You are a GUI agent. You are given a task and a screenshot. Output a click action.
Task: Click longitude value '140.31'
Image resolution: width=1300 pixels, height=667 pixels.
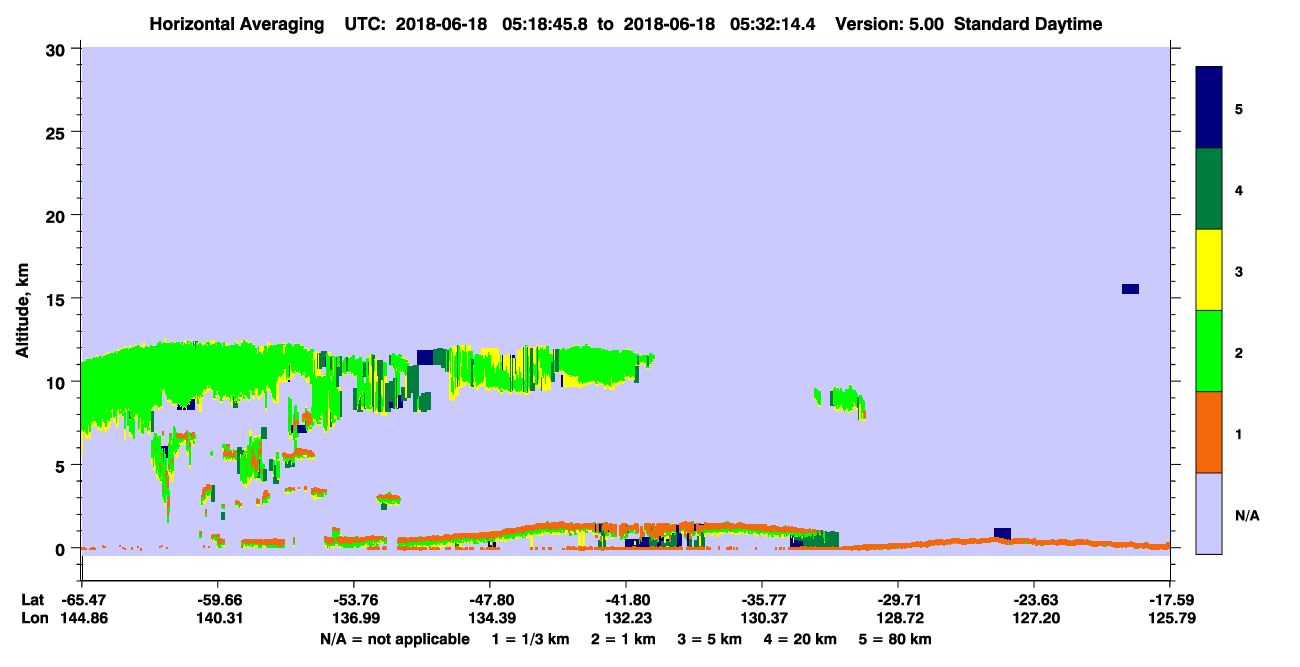218,618
